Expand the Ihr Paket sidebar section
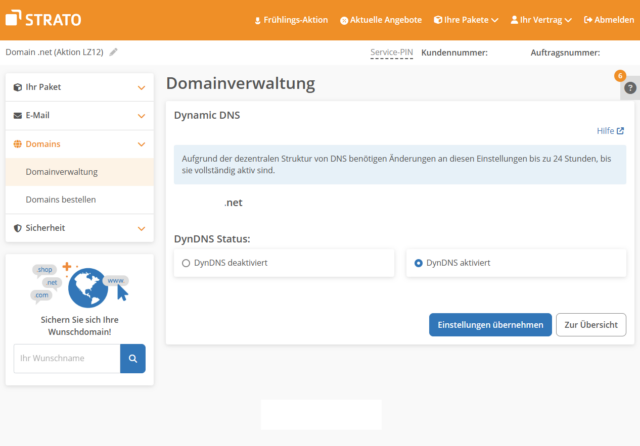The image size is (640, 446). click(141, 87)
